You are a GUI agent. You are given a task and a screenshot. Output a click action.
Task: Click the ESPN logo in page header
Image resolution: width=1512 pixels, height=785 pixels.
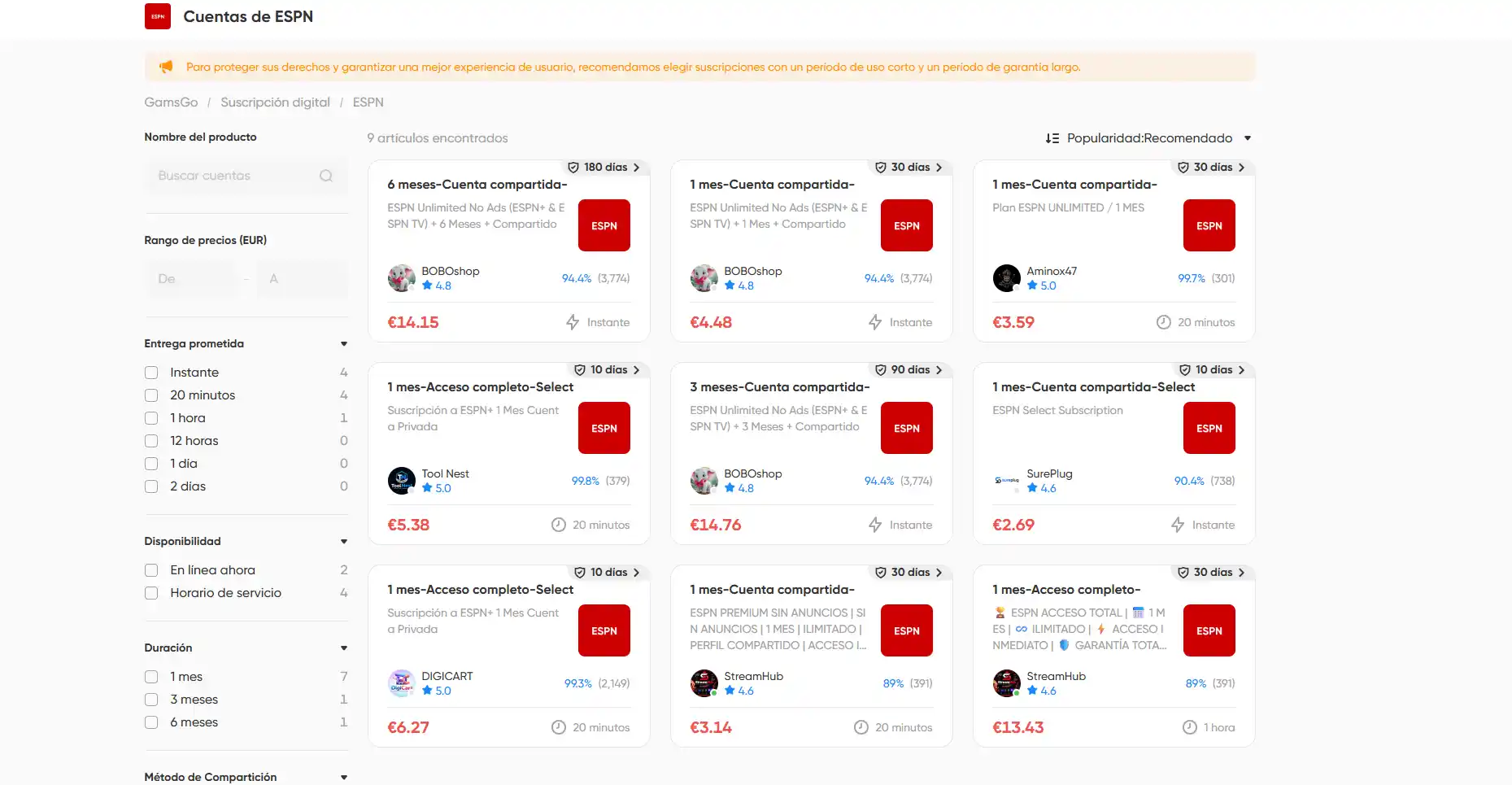pyautogui.click(x=158, y=16)
